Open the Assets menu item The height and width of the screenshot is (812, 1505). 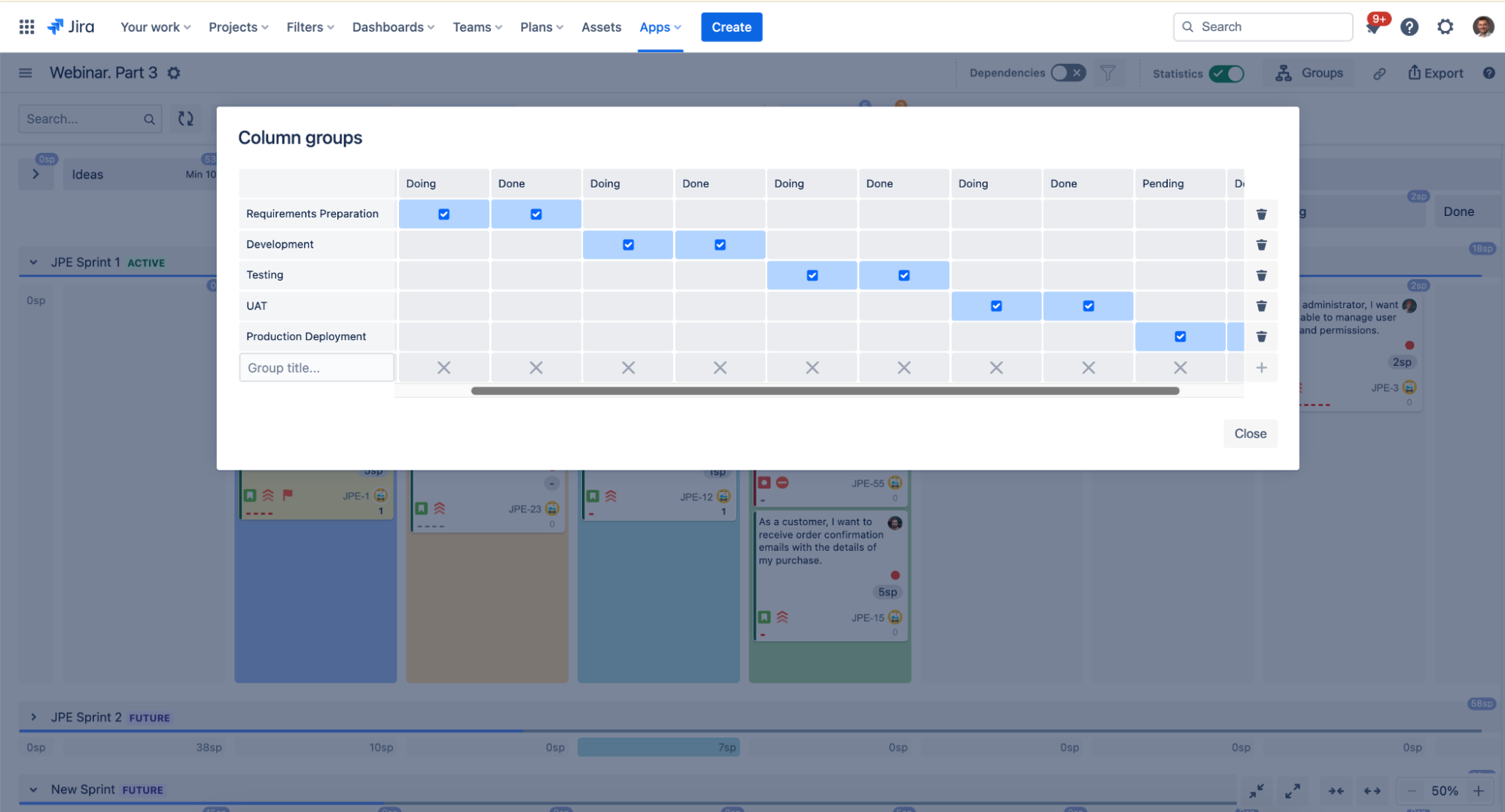pyautogui.click(x=601, y=27)
